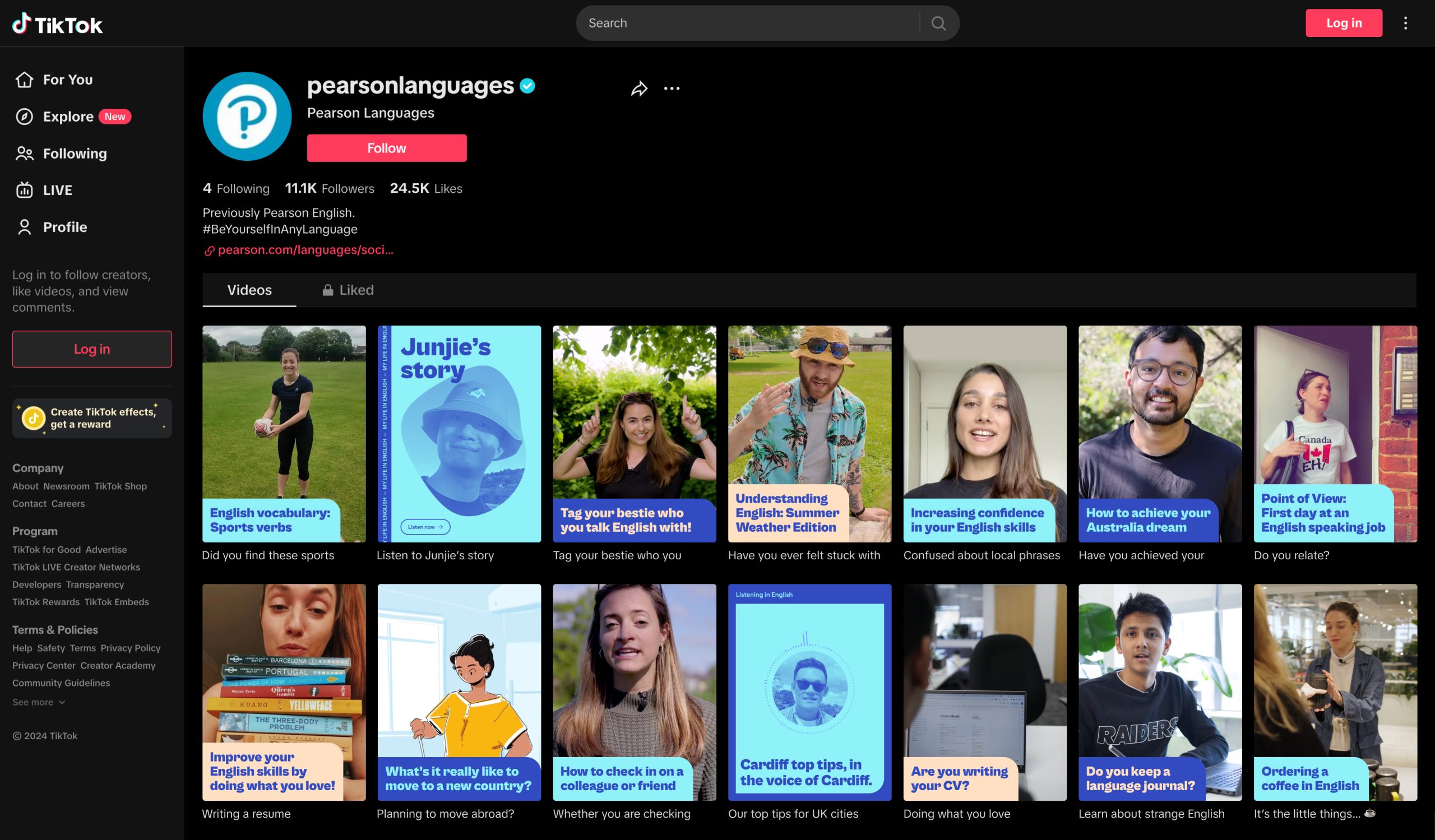The image size is (1435, 840).
Task: Go to the For You feed
Action: click(54, 80)
